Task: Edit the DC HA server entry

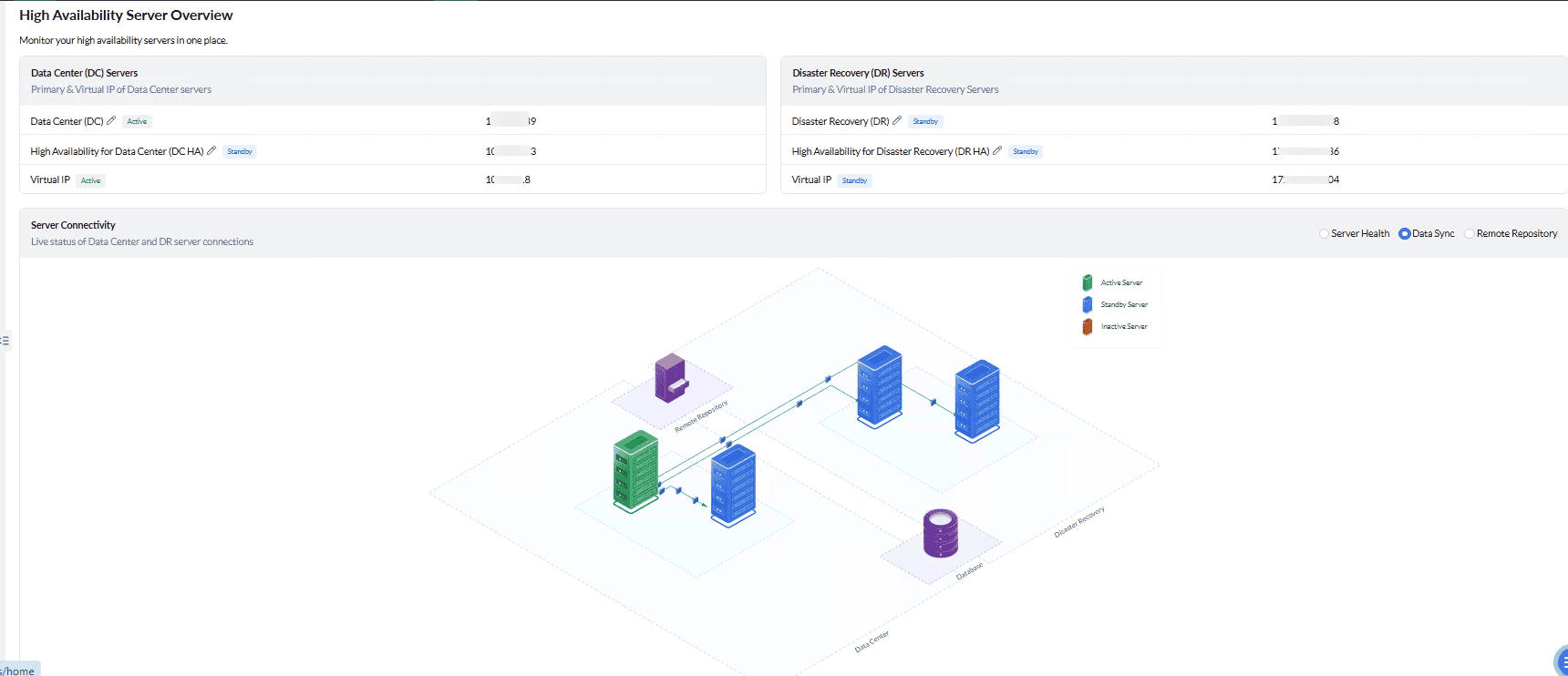Action: tap(211, 150)
